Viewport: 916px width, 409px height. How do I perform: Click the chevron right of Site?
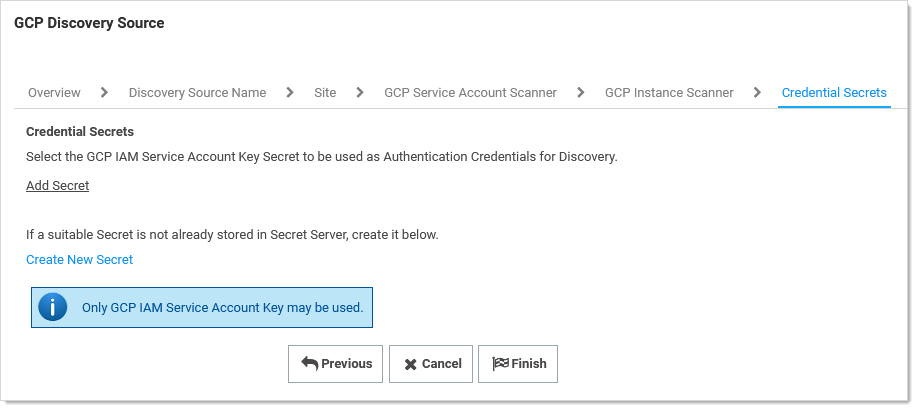360,92
